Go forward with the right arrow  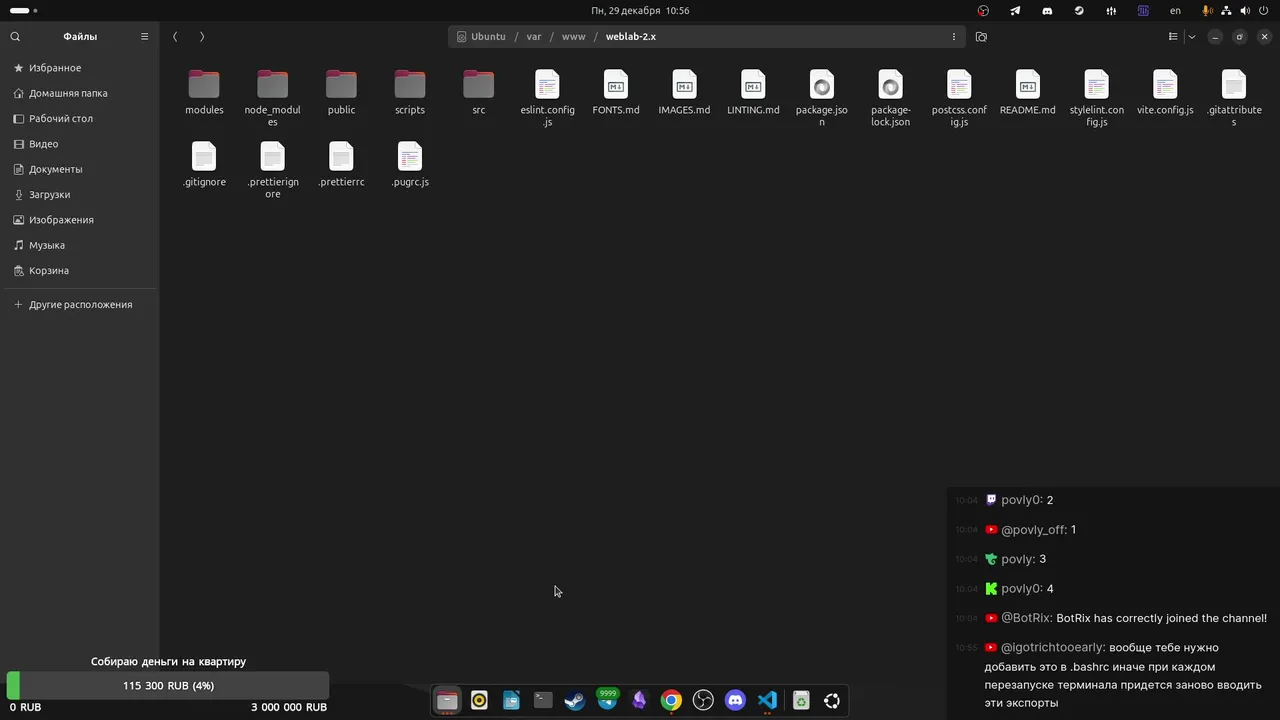click(x=202, y=36)
